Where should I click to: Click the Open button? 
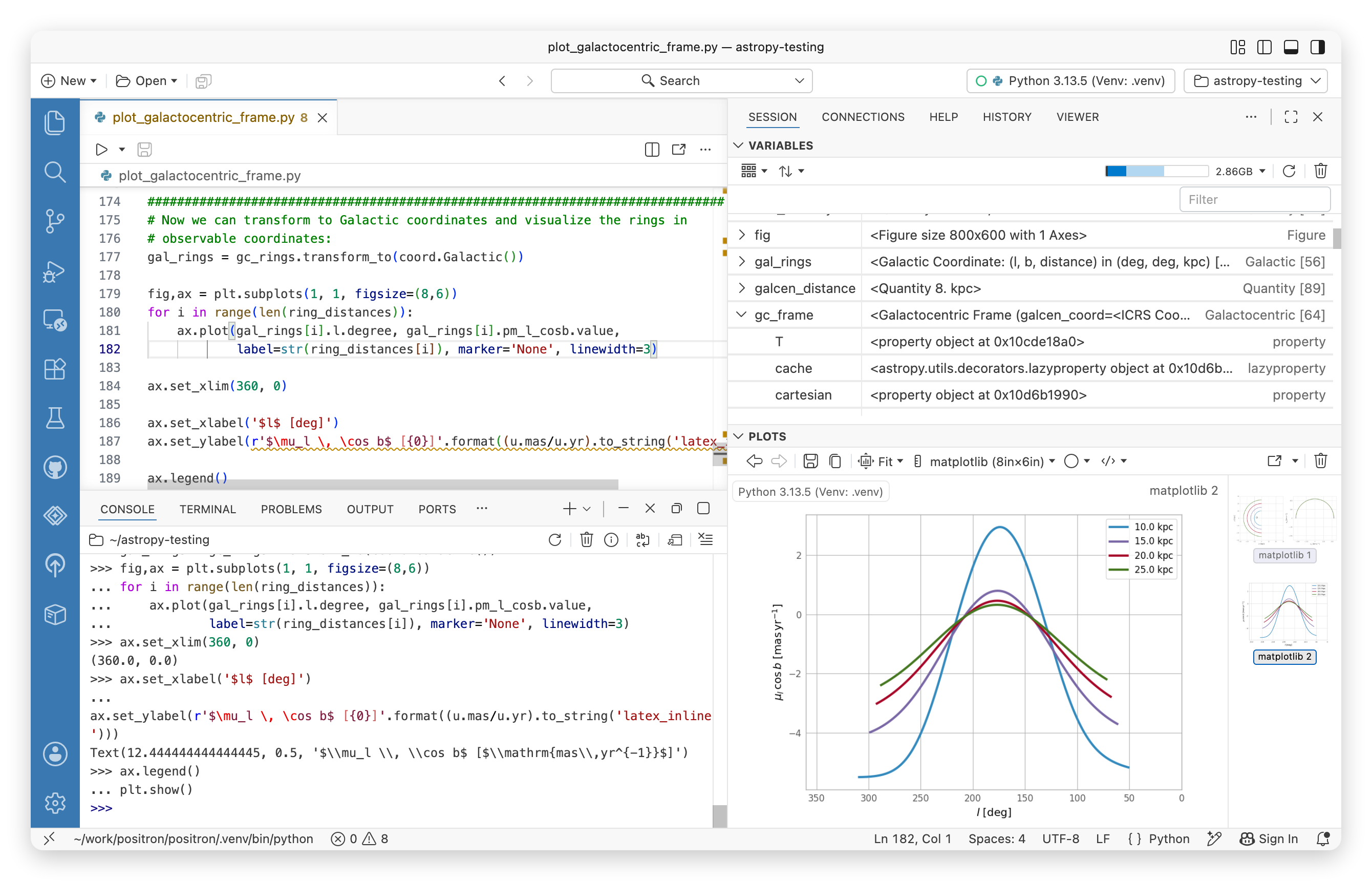(x=146, y=80)
